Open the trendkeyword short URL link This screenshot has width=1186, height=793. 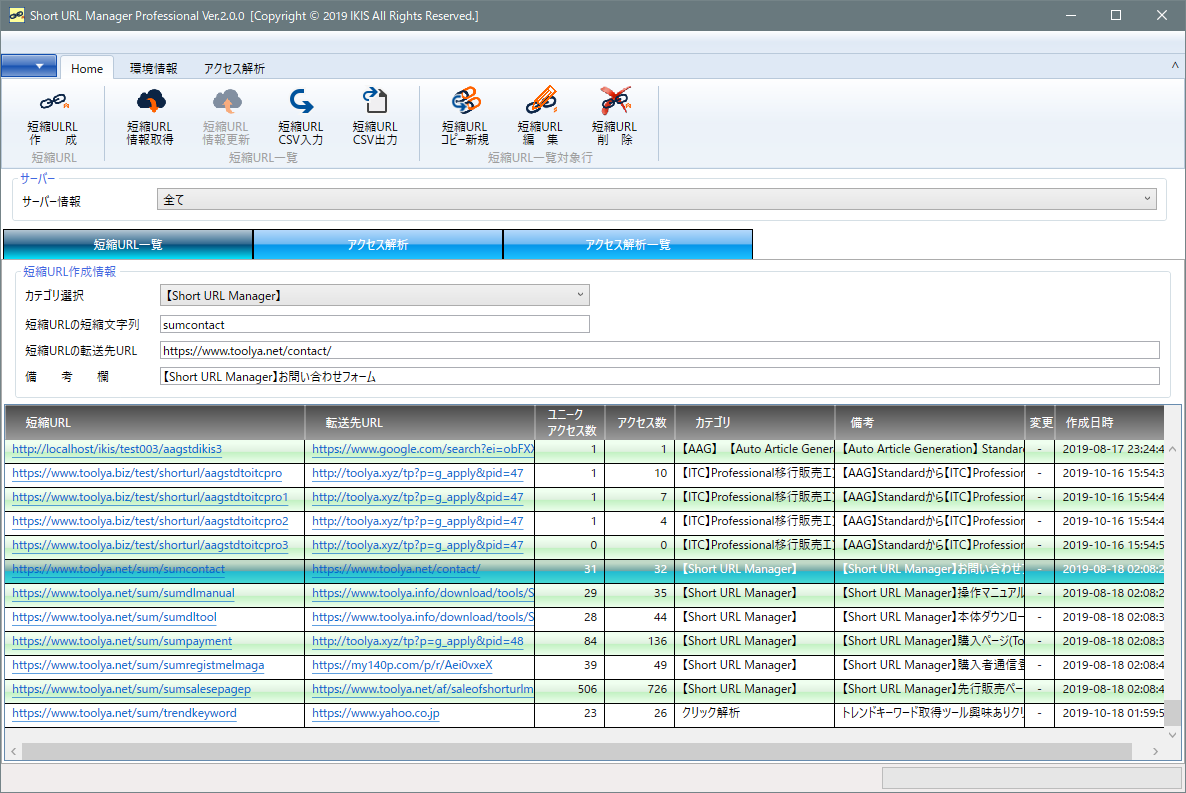[x=124, y=713]
